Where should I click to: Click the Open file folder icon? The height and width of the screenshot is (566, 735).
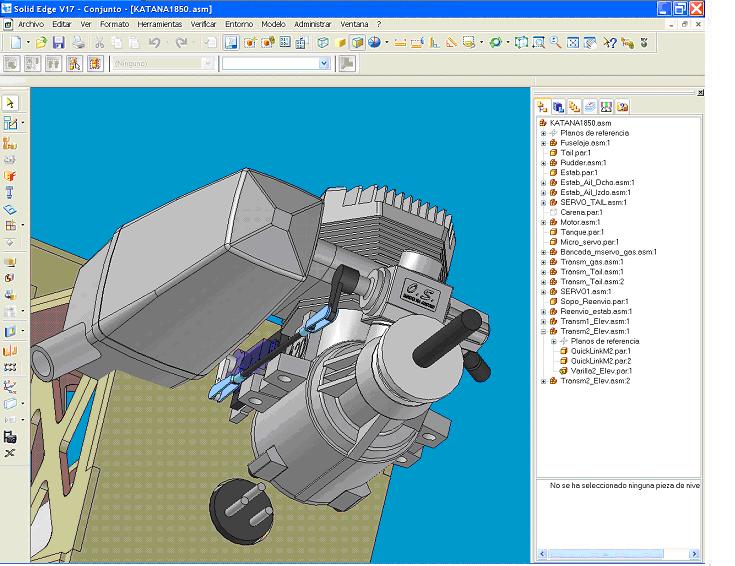click(41, 43)
